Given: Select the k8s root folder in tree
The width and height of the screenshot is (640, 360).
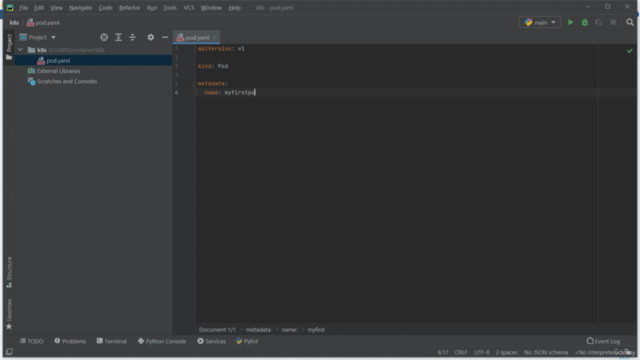Looking at the screenshot, I should [x=93, y=50].
